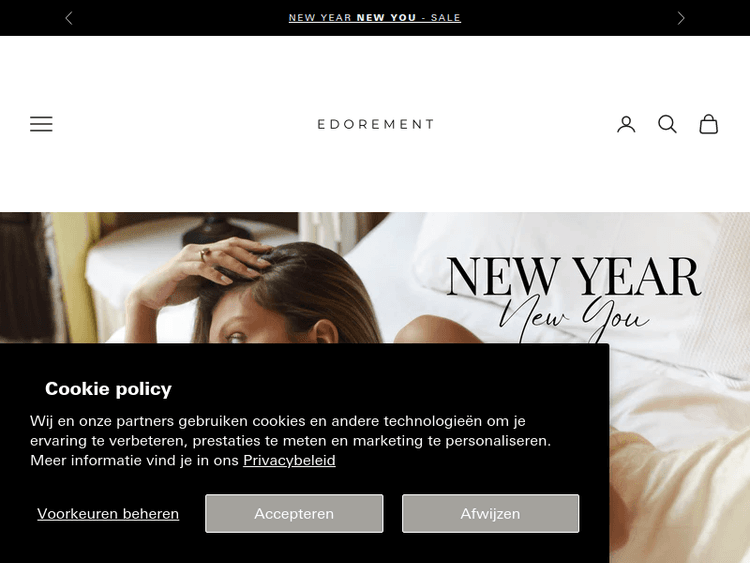Select the NEW YEAR headline on banner
750x563 pixels.
pos(574,276)
